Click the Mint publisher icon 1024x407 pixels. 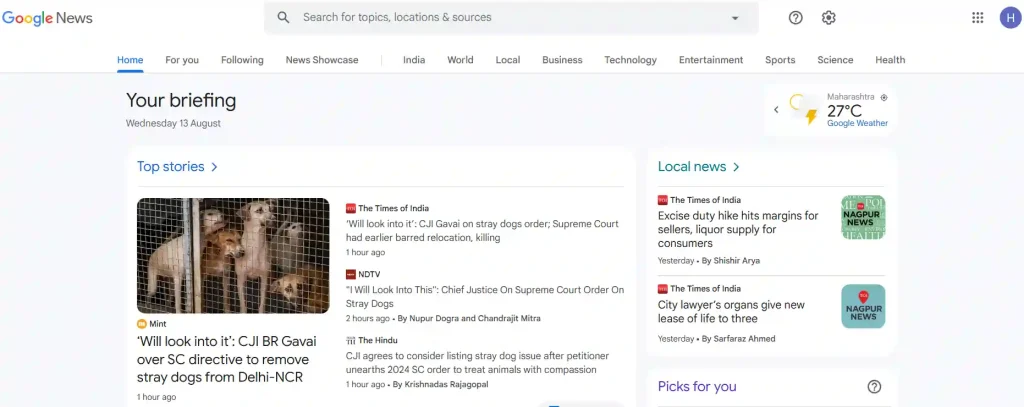pyautogui.click(x=142, y=324)
